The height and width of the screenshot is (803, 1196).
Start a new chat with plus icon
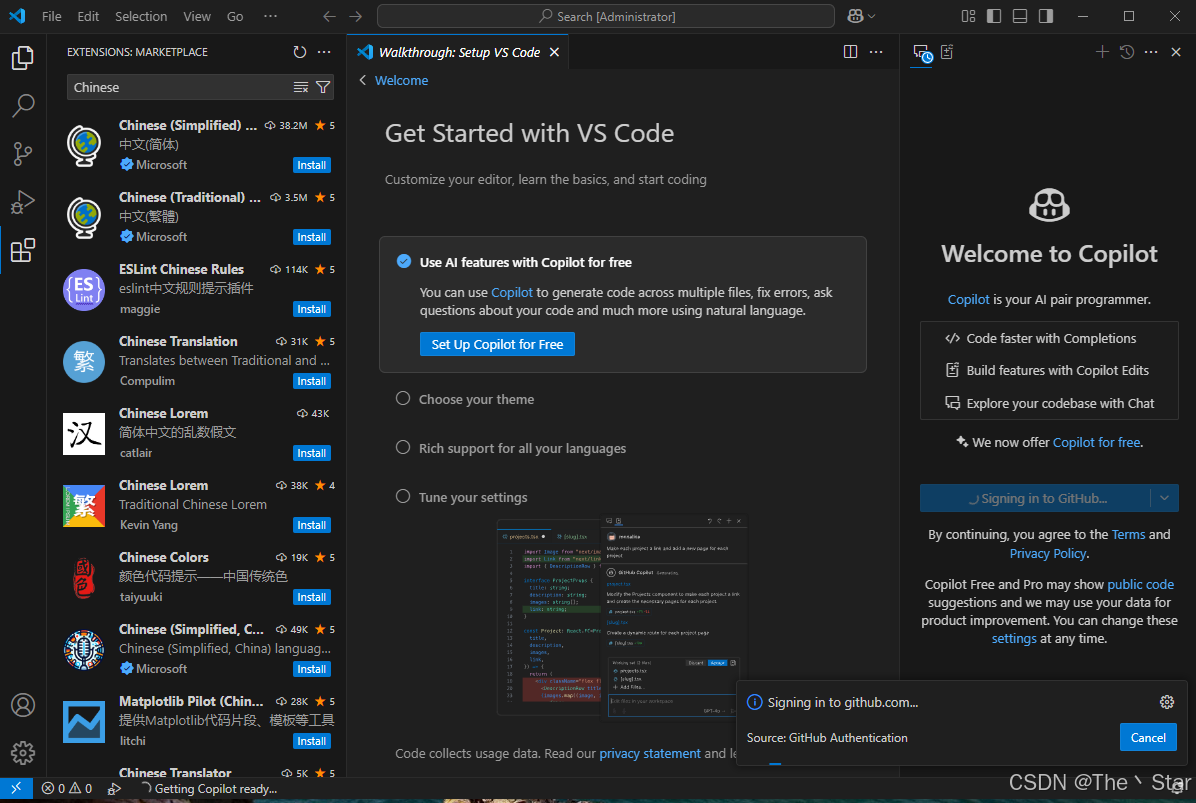(x=1102, y=52)
